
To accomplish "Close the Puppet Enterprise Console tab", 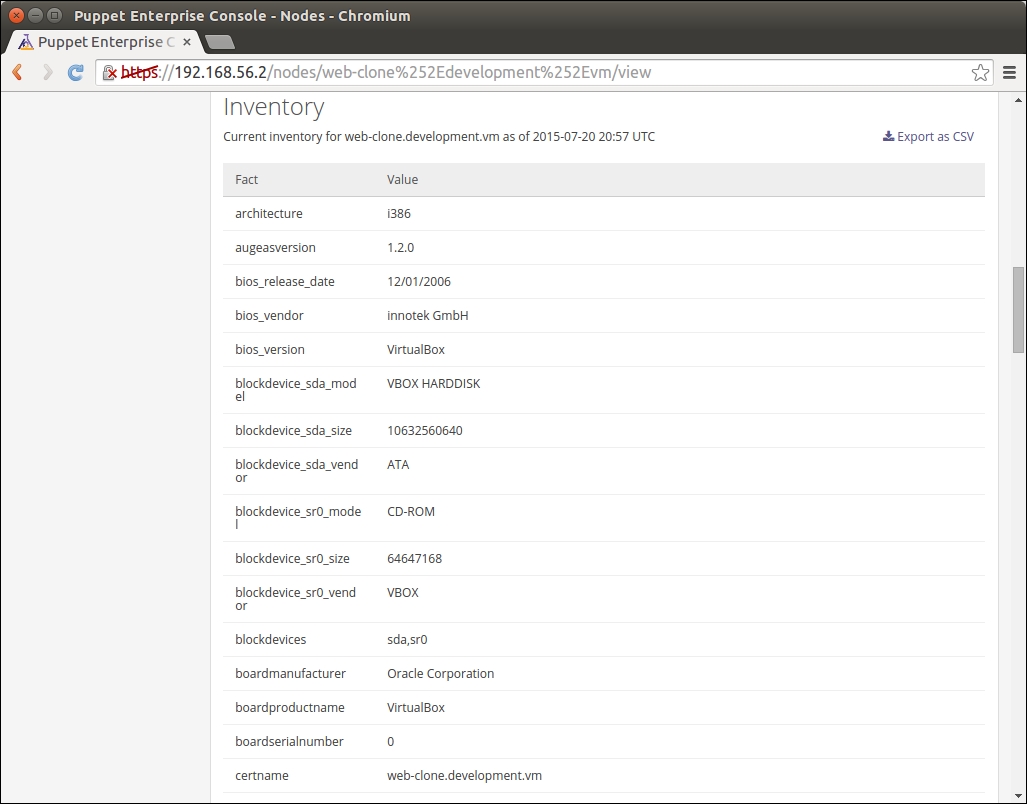I will click(187, 42).
